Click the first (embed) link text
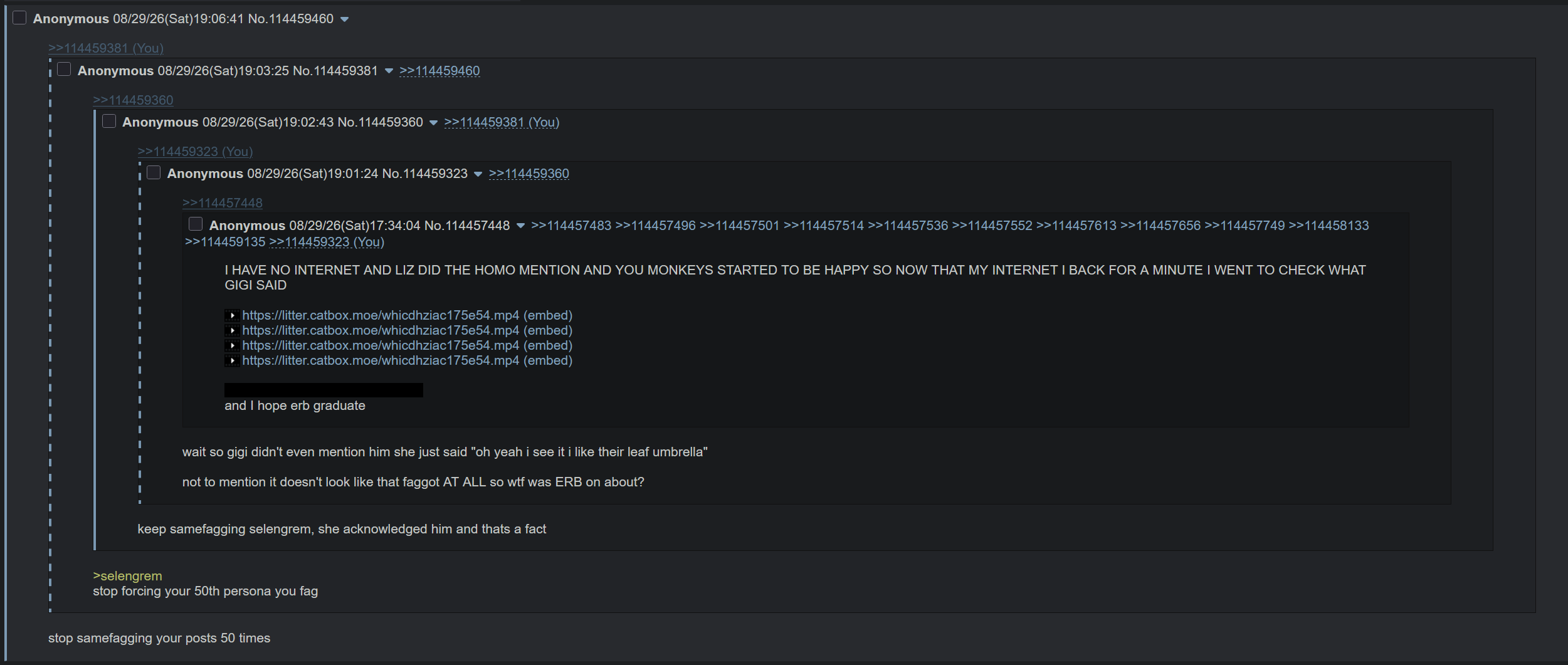 [x=548, y=315]
